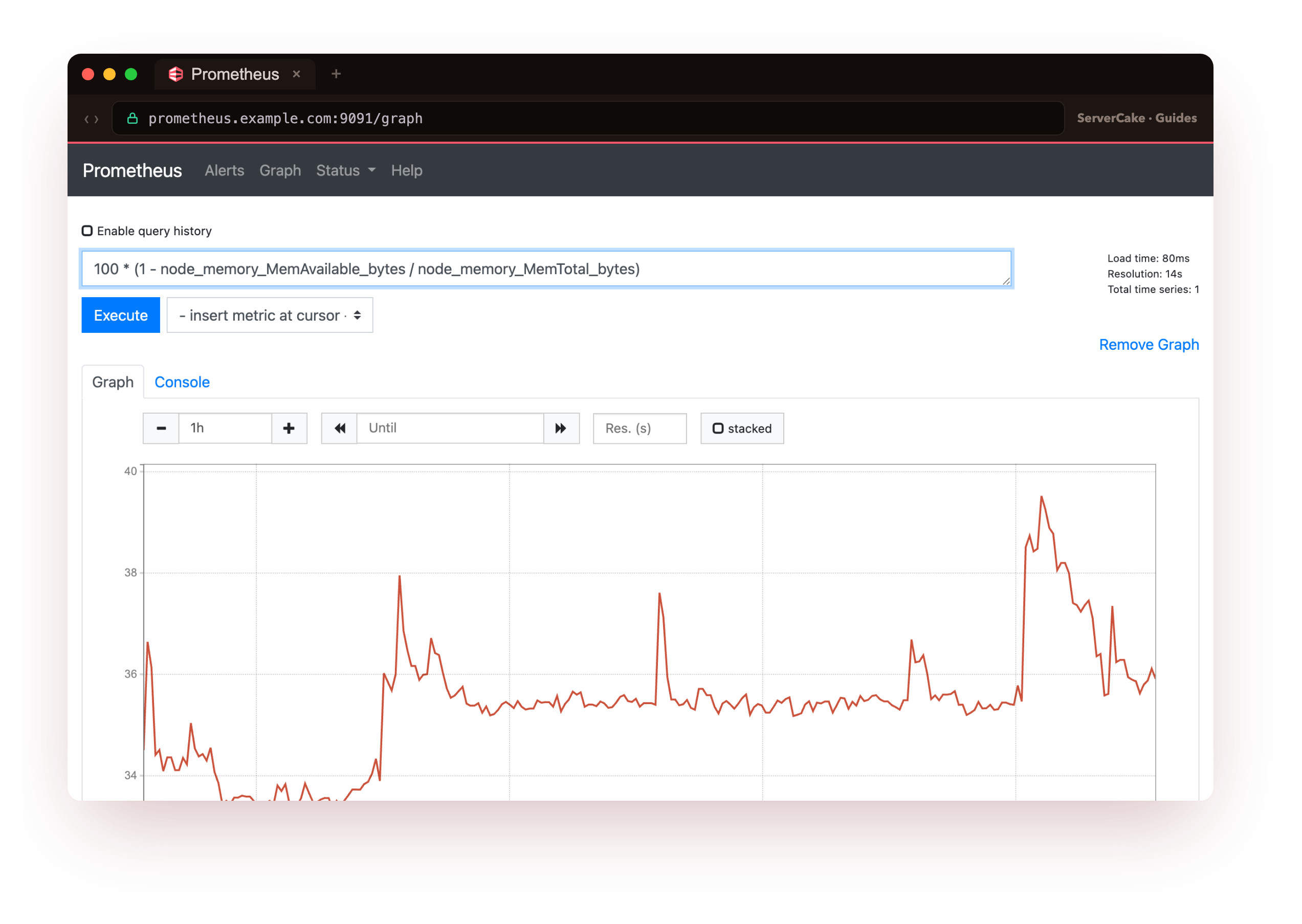Open the insert metric at cursor dropdown
Image resolution: width=1302 pixels, height=924 pixels.
[x=270, y=315]
